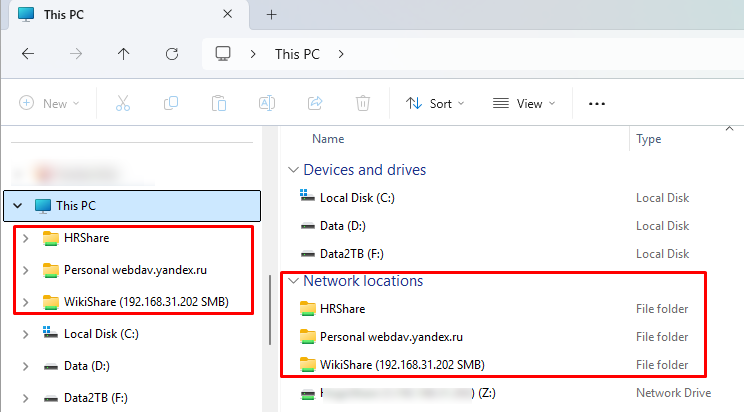
Task: Click the Share icon
Action: coord(315,103)
